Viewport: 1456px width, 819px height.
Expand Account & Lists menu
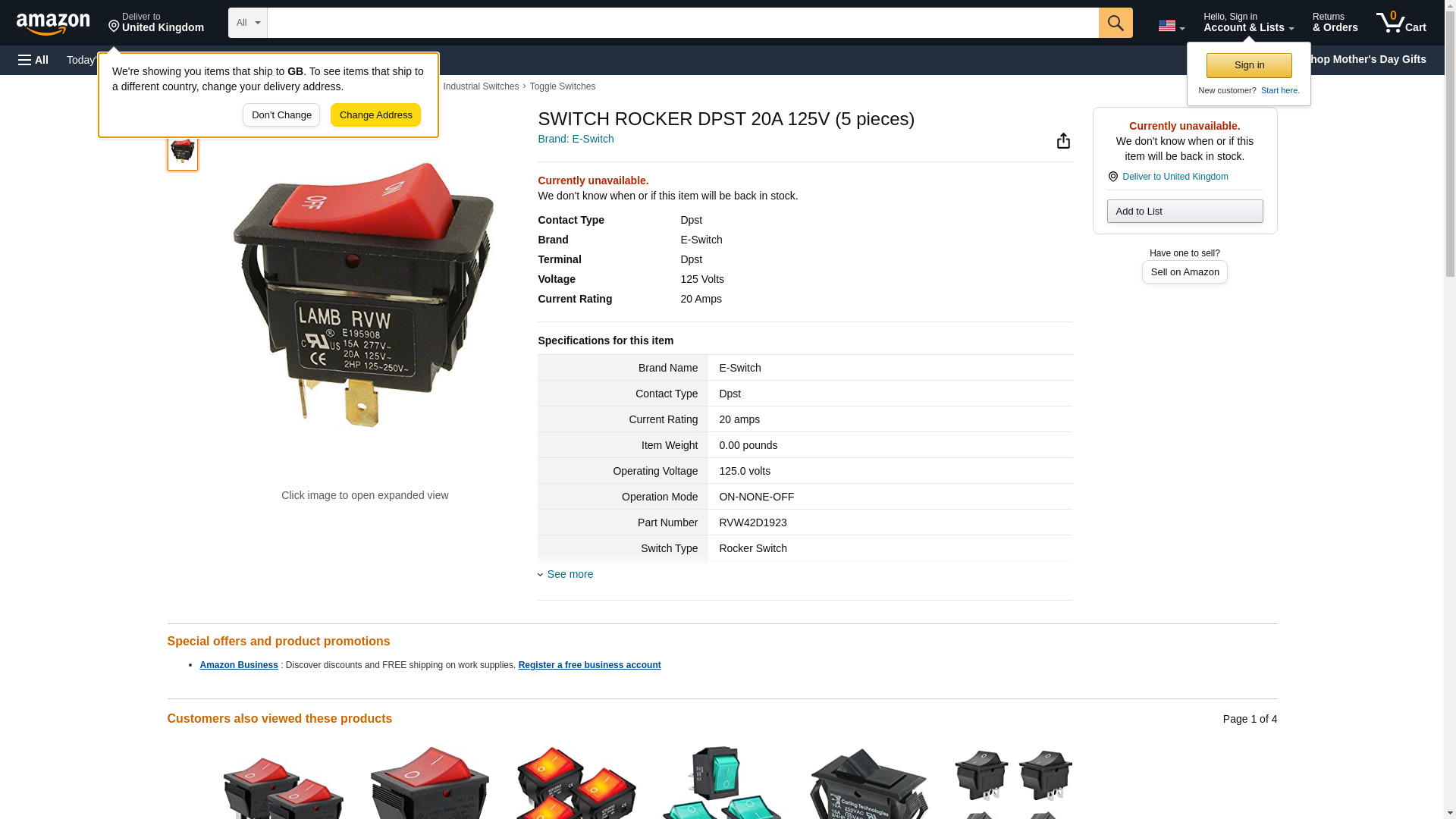tap(1248, 23)
